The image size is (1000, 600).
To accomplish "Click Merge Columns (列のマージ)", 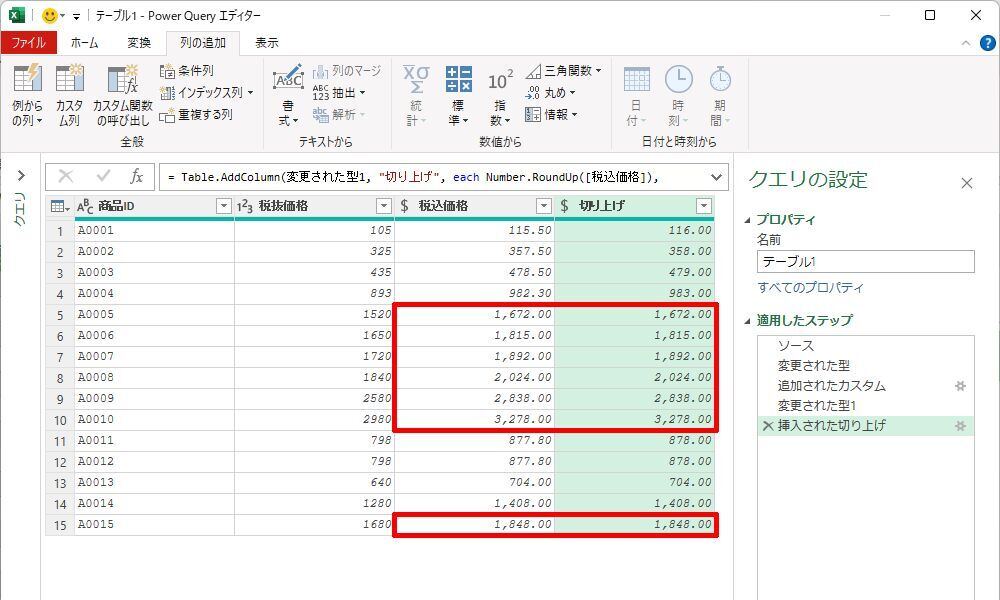I will point(347,71).
